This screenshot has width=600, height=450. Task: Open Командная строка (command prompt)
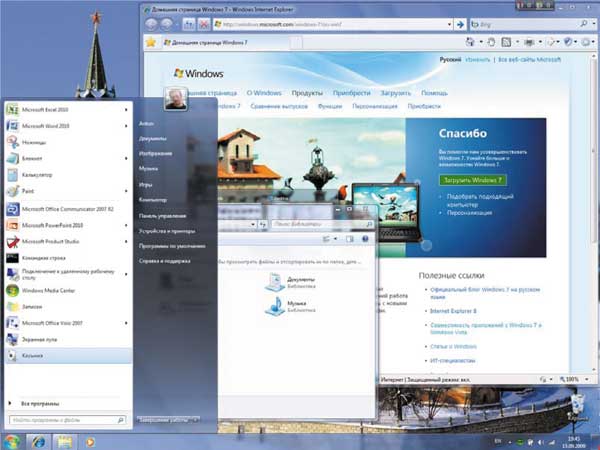click(67, 258)
